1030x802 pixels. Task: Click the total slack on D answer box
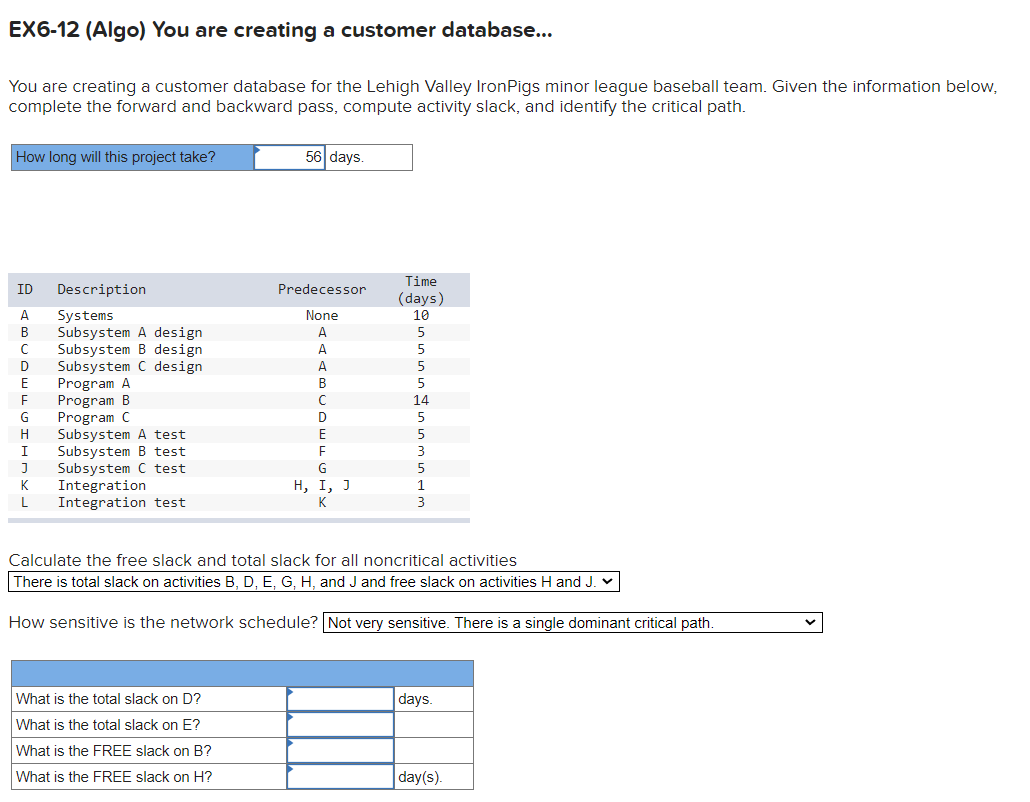[340, 698]
